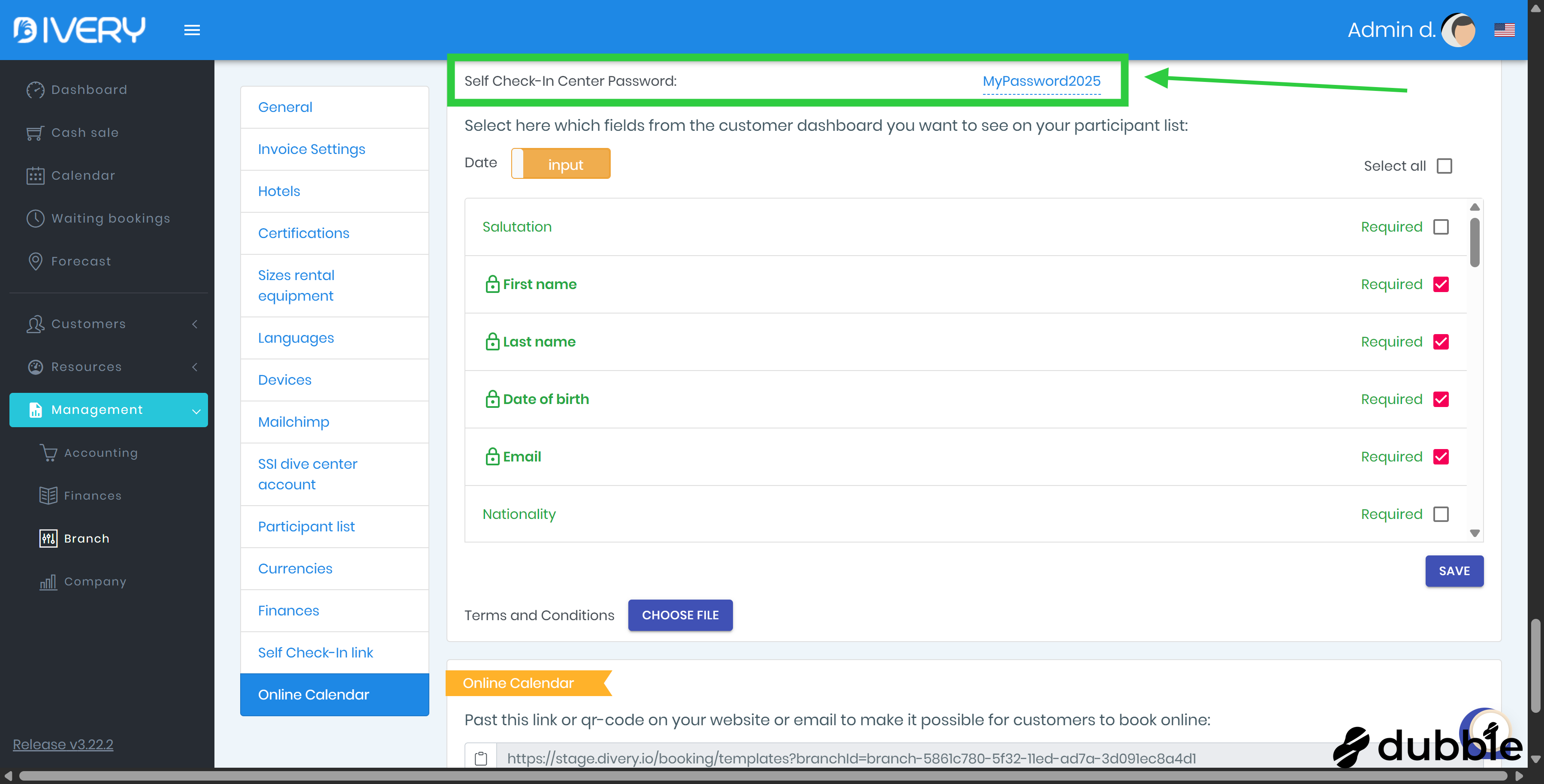Click CHOOSE FILE for Terms and Conditions

(x=680, y=615)
